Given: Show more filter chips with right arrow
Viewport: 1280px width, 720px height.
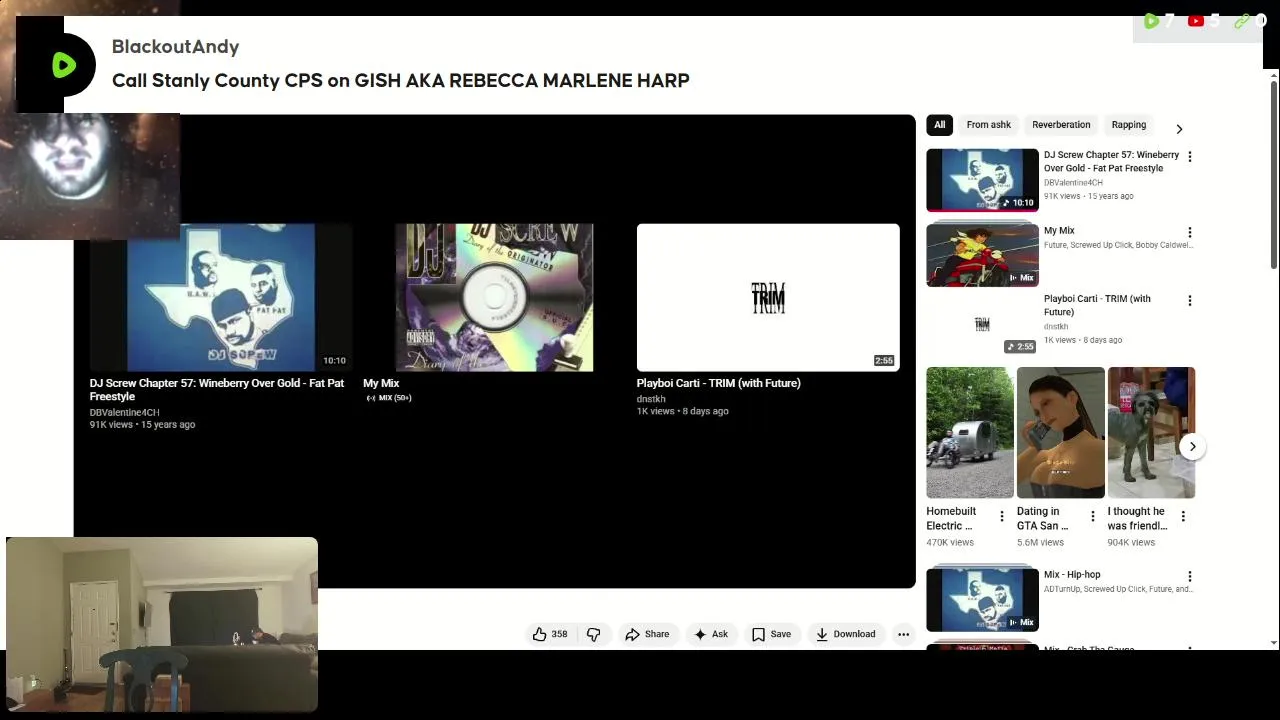Looking at the screenshot, I should 1179,128.
